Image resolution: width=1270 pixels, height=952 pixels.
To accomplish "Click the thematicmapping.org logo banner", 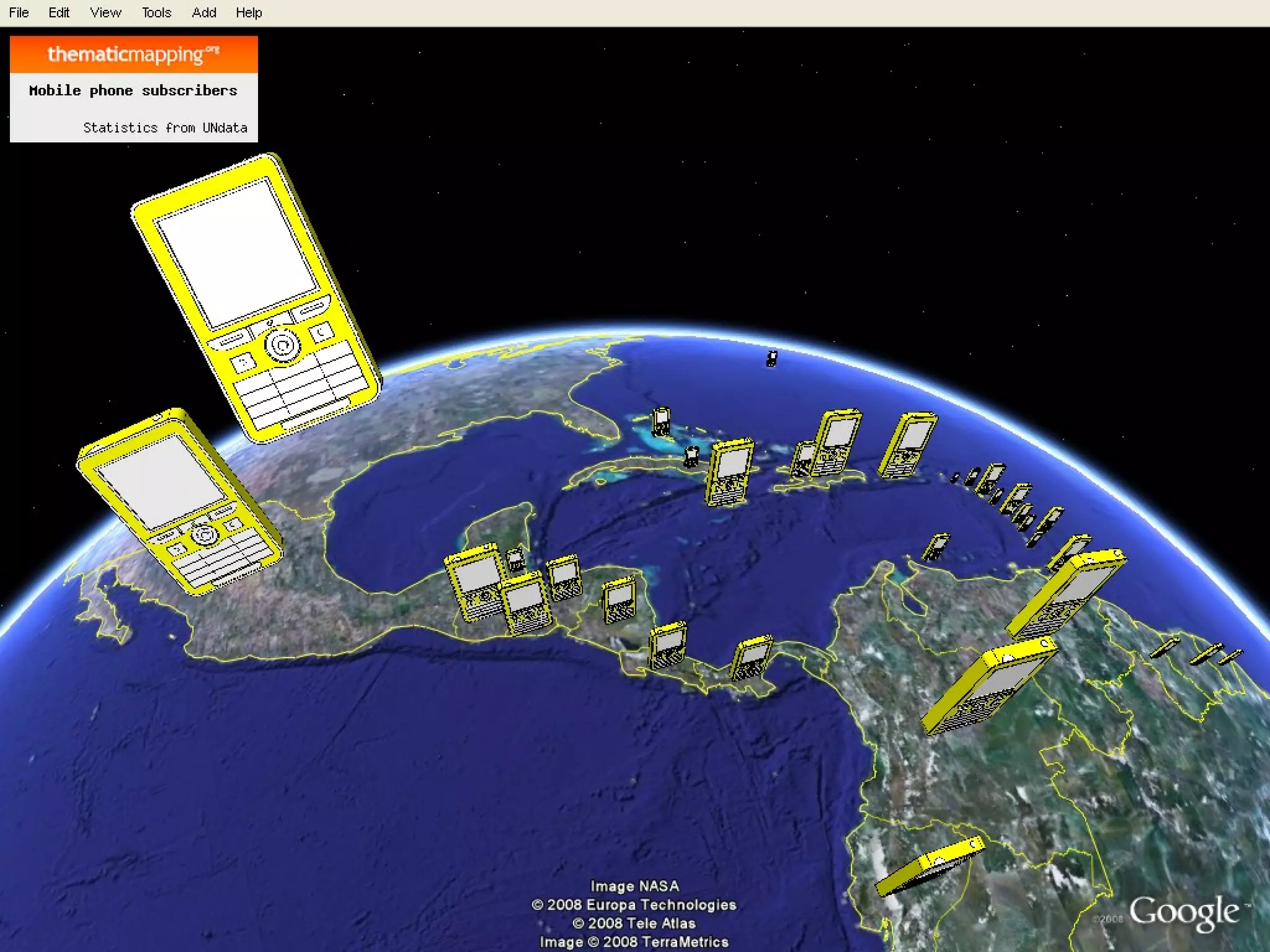I will tap(133, 55).
